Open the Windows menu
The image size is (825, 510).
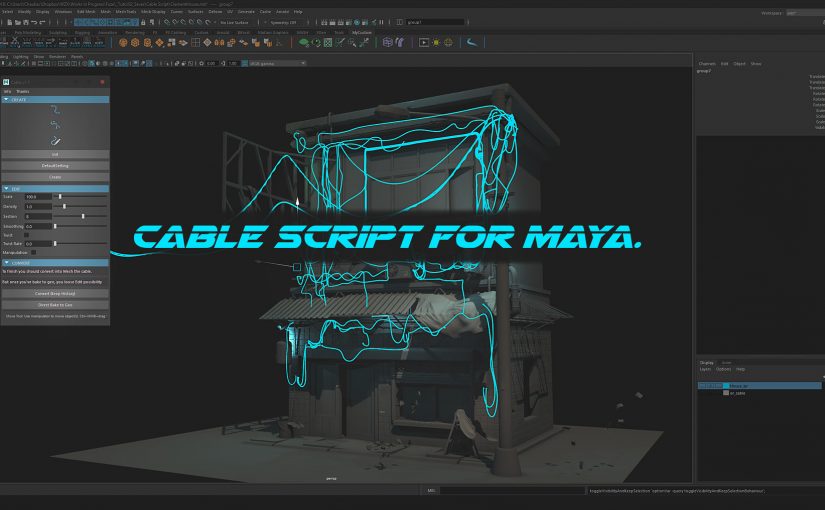point(63,12)
